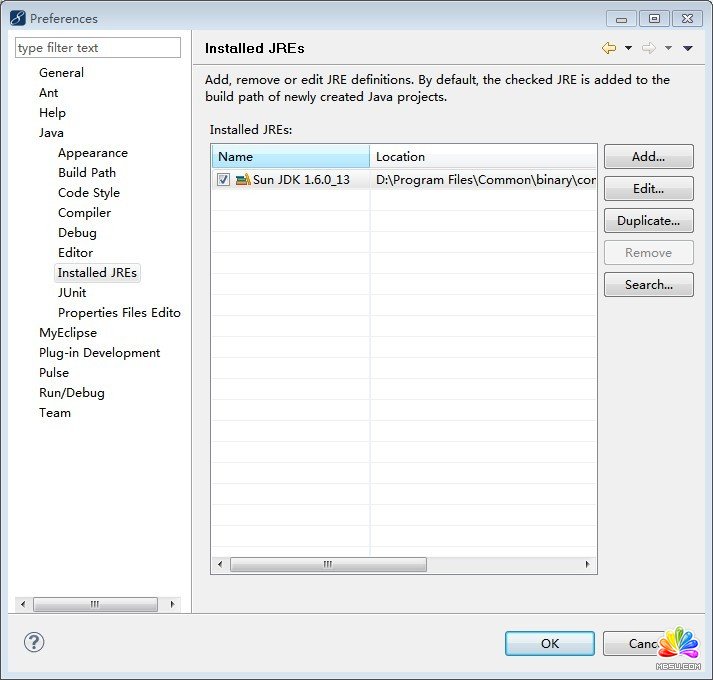
Task: Click the type filter text field
Action: (98, 48)
